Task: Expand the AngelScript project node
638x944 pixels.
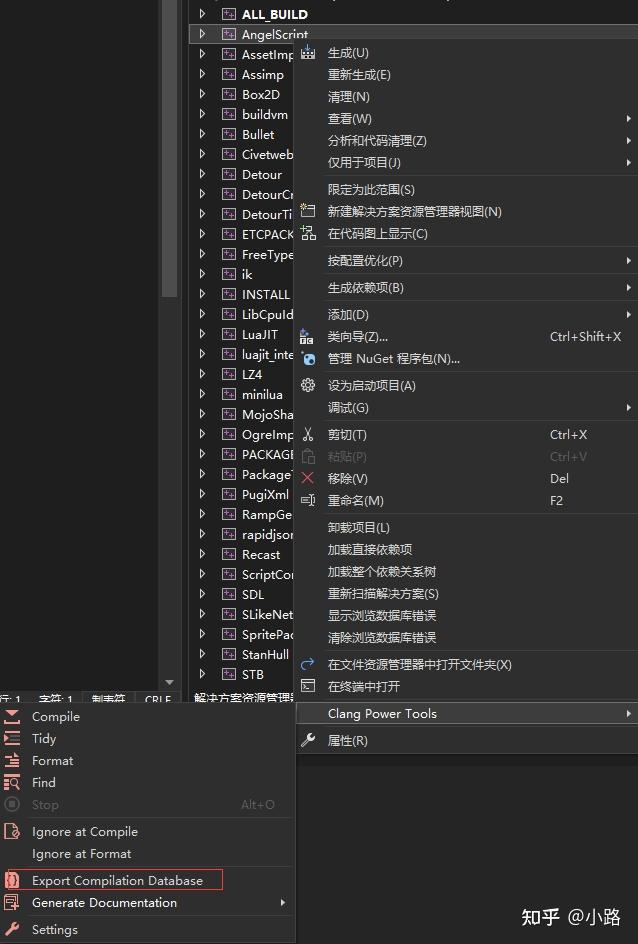Action: pyautogui.click(x=202, y=34)
